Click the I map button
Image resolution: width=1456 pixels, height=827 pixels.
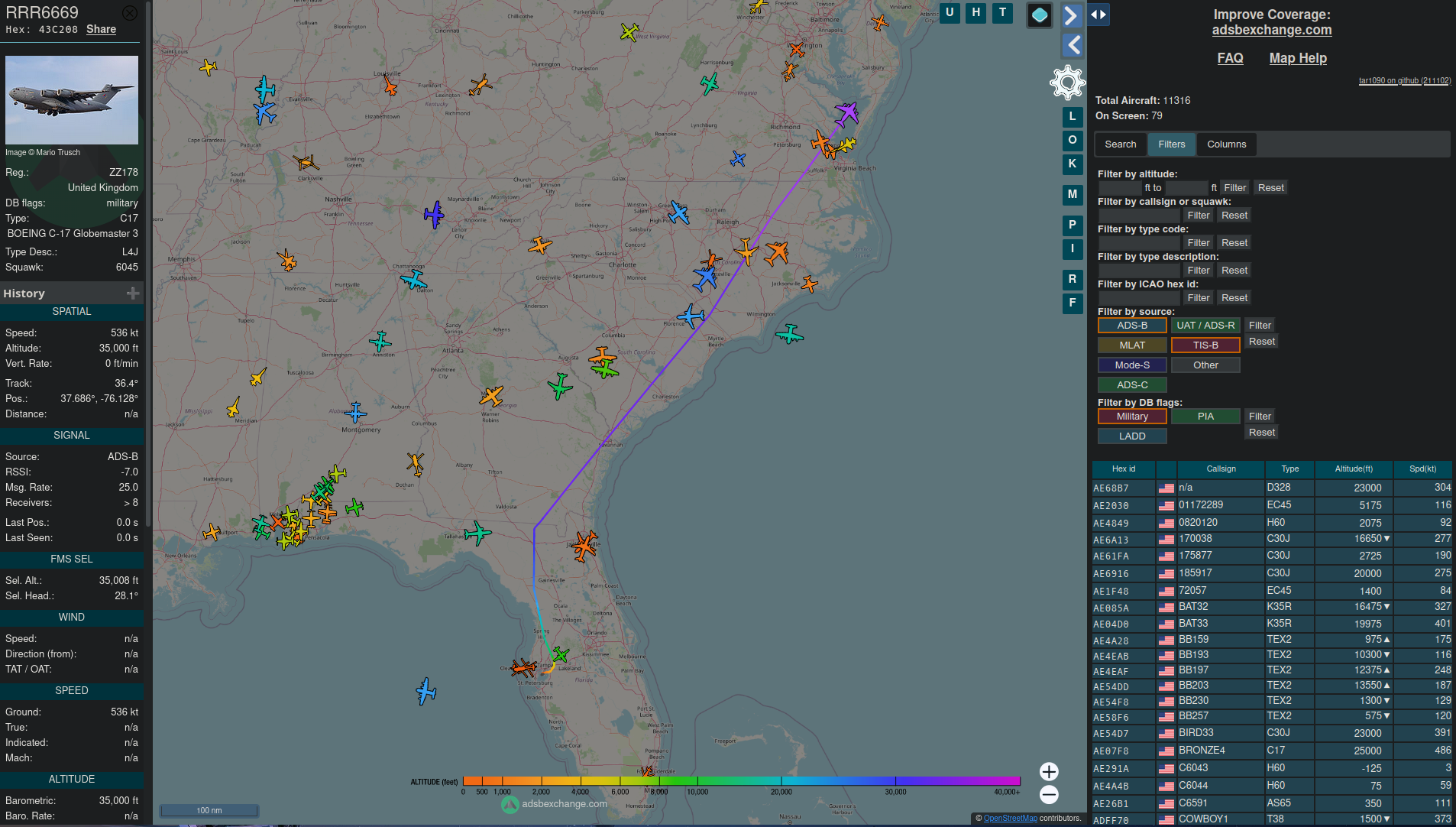tap(1073, 249)
